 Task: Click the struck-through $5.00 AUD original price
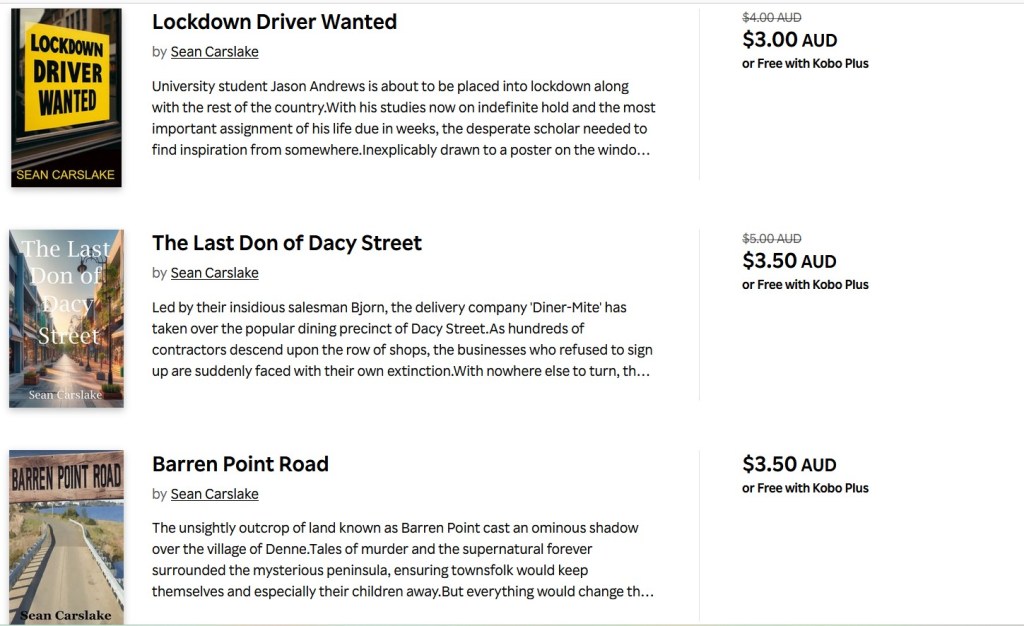tap(771, 238)
